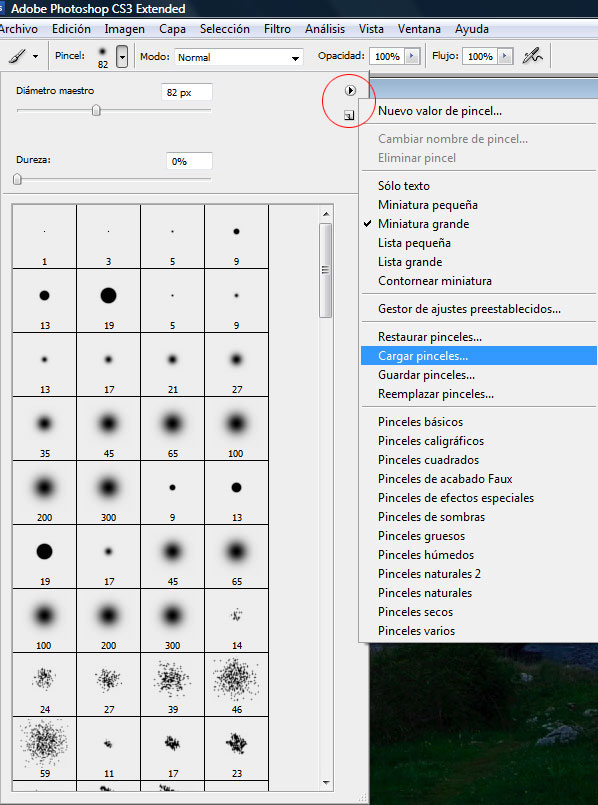Image resolution: width=598 pixels, height=805 pixels.
Task: Switch view to Sólo texto
Action: (404, 186)
